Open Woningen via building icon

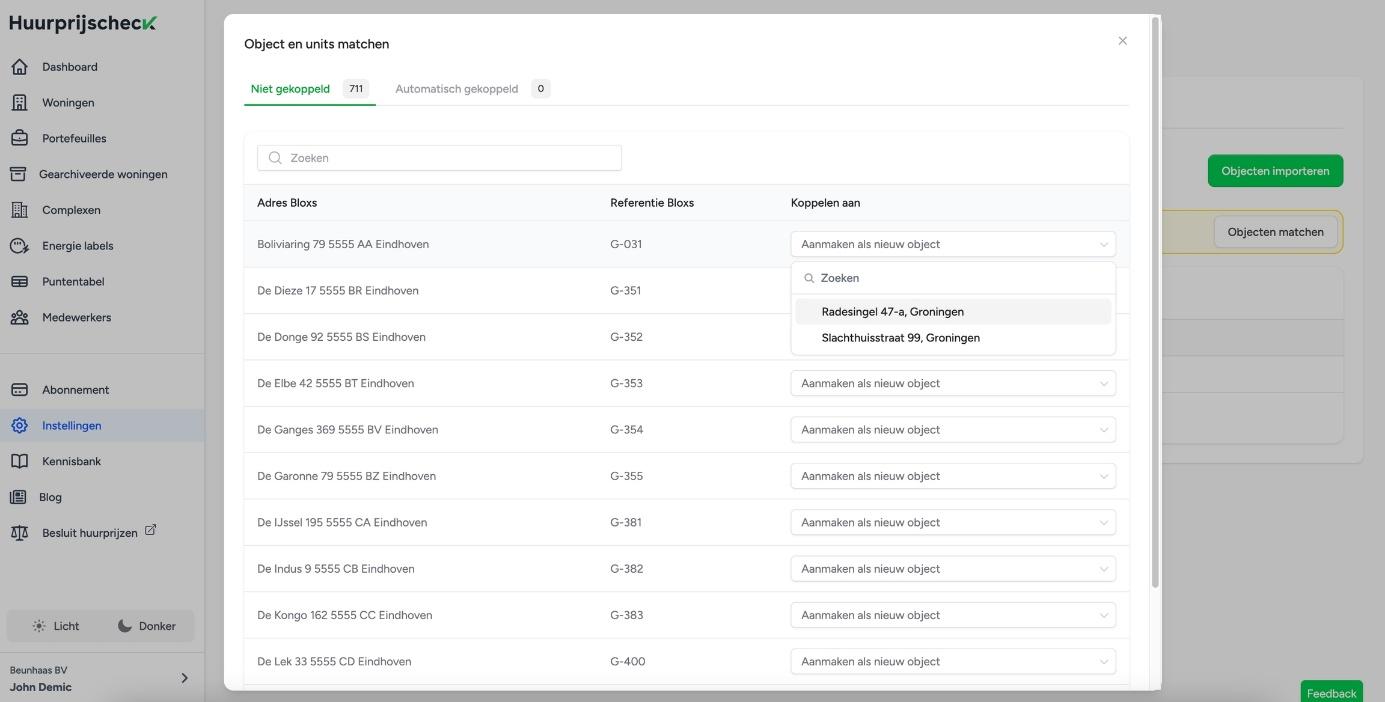[19, 103]
